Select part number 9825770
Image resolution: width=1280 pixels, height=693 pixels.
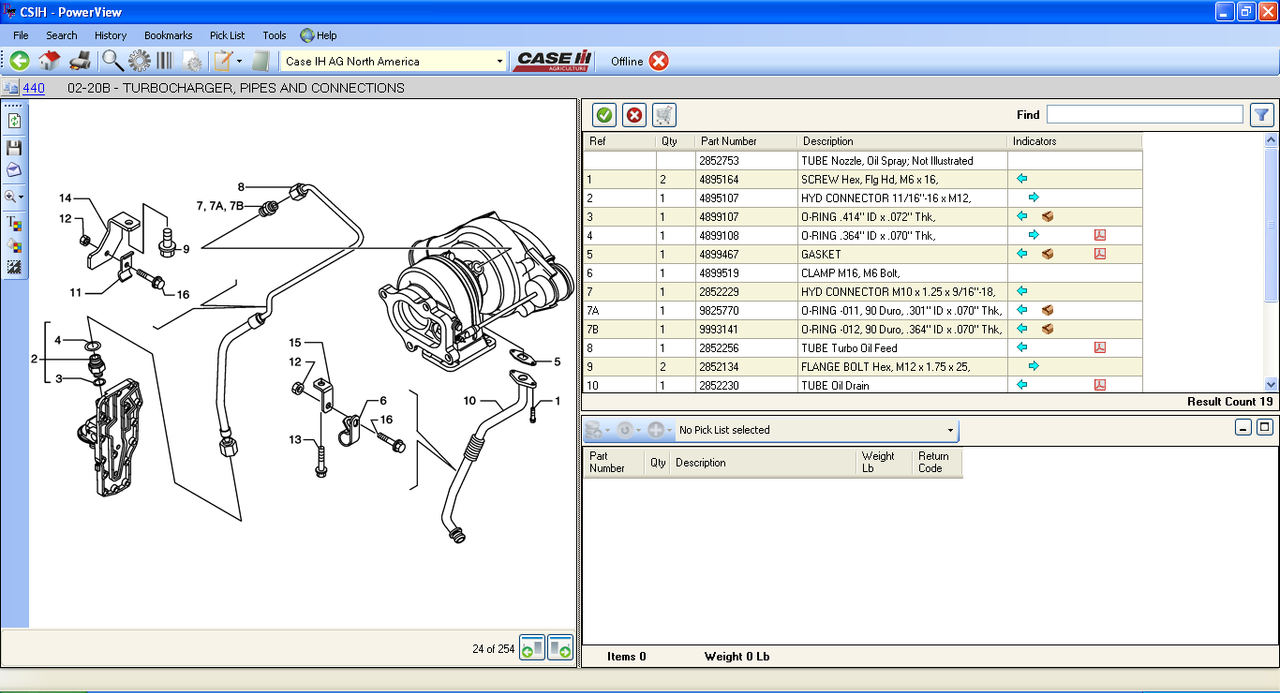pos(719,310)
